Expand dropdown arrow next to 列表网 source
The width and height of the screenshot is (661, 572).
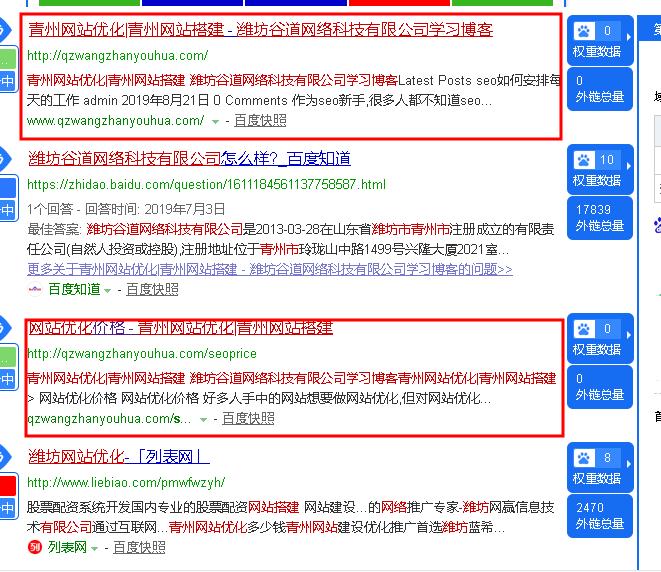tap(94, 549)
